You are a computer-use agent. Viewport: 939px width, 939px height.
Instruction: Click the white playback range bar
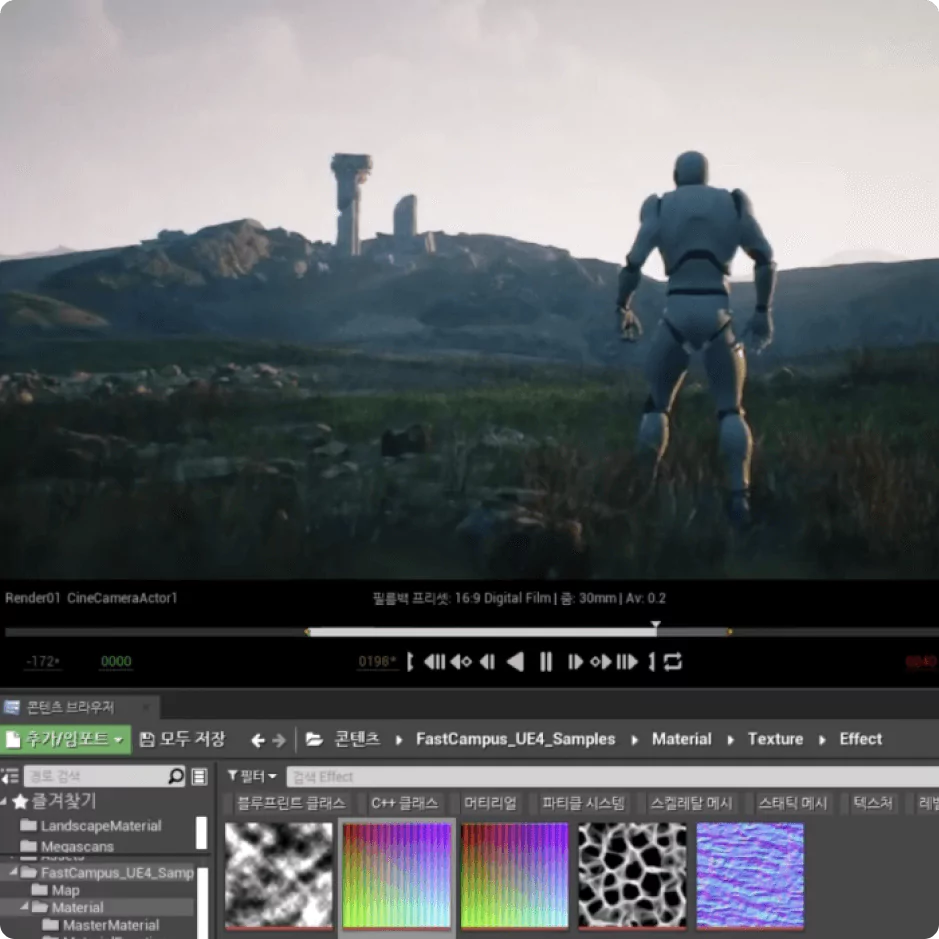(481, 632)
